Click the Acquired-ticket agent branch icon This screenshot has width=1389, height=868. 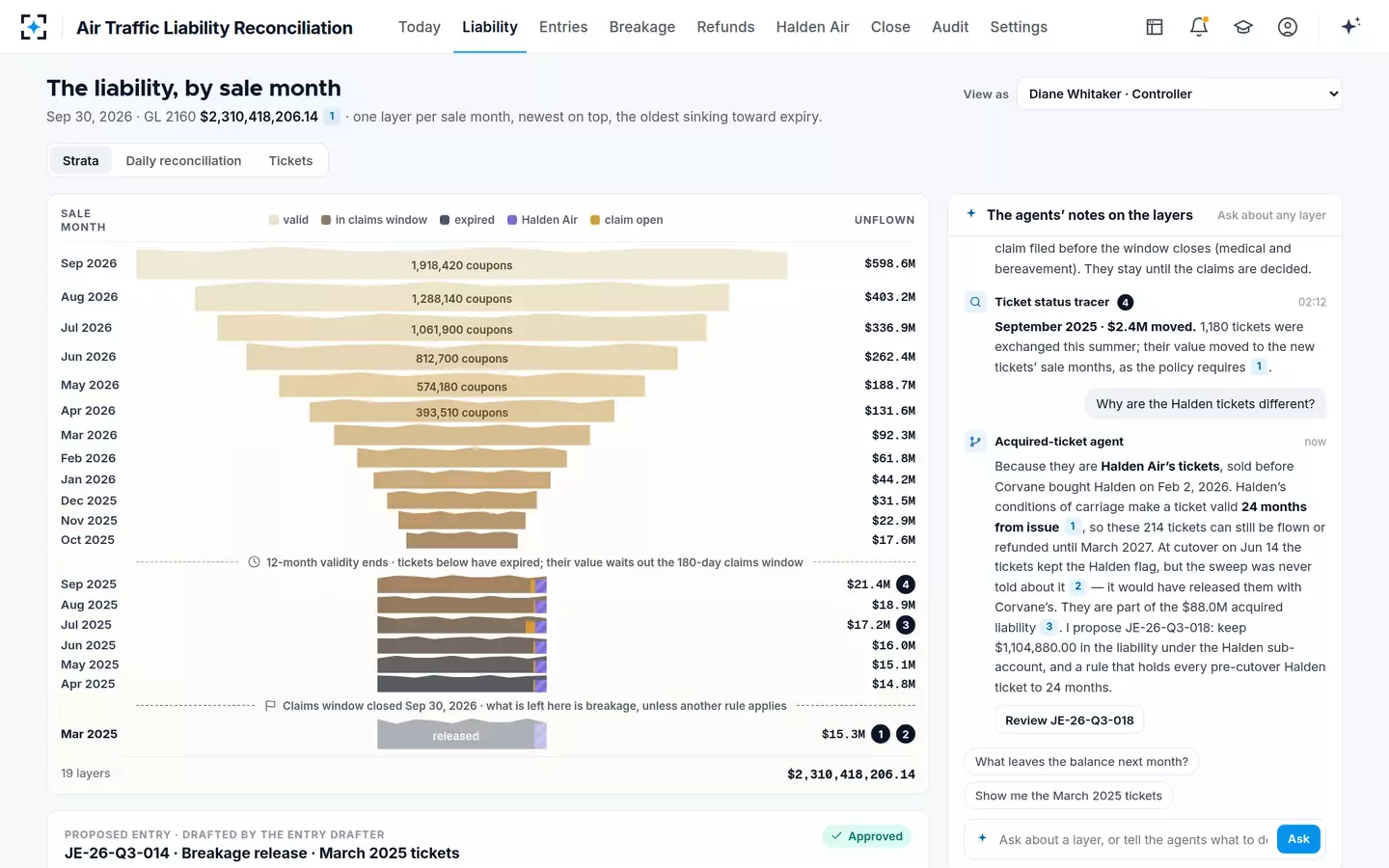975,442
